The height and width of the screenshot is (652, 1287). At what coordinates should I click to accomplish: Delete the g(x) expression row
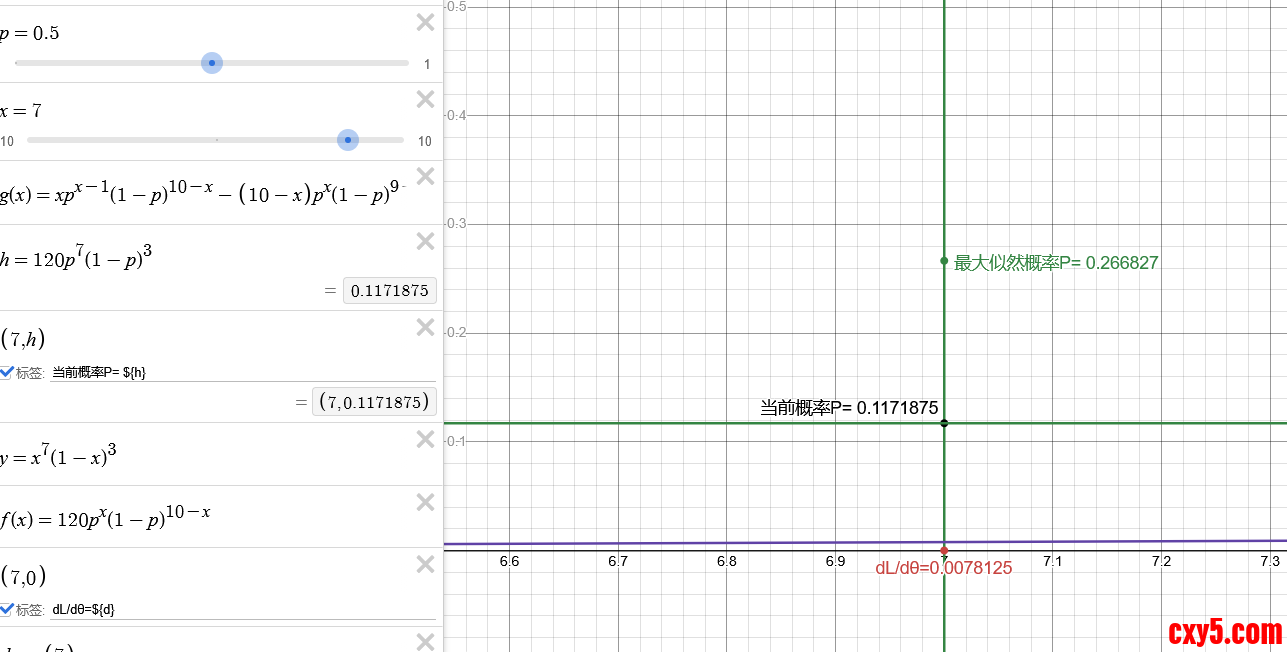425,177
